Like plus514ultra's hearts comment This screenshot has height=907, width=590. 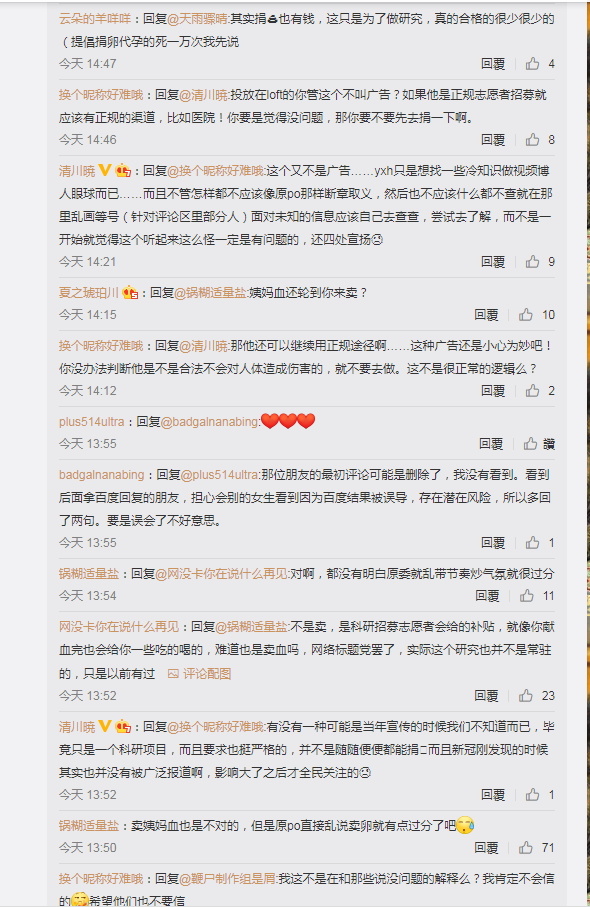[530, 444]
